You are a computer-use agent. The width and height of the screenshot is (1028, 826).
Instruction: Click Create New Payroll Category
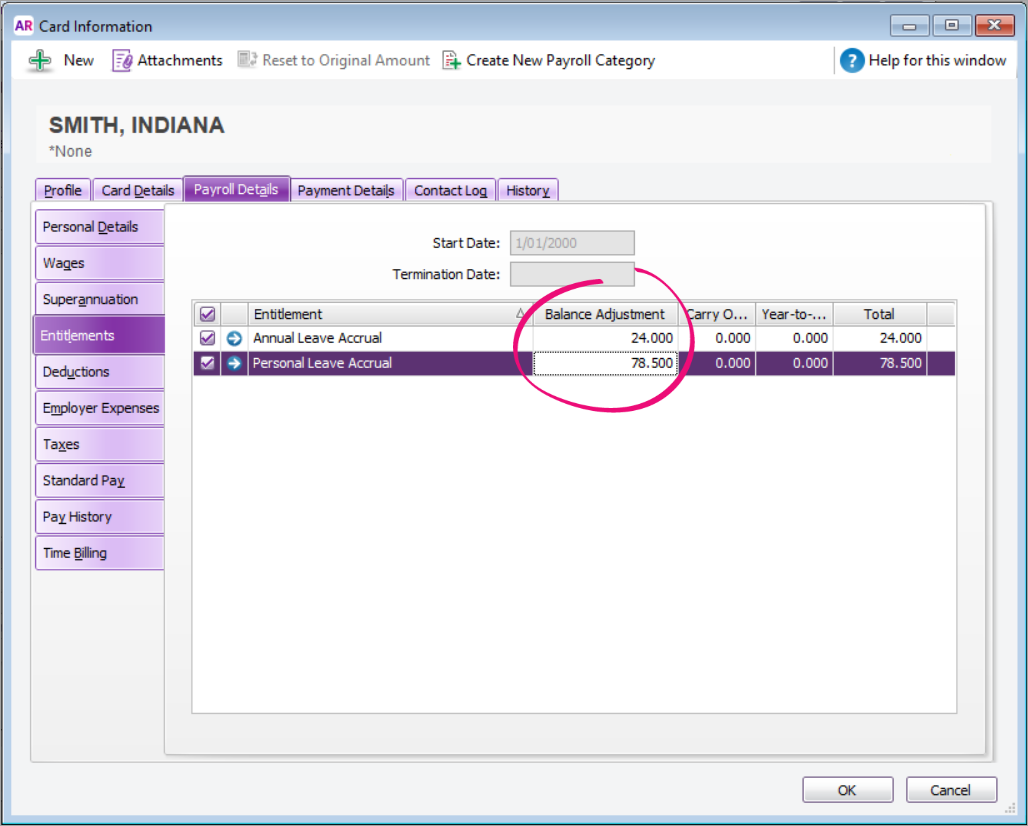[549, 60]
